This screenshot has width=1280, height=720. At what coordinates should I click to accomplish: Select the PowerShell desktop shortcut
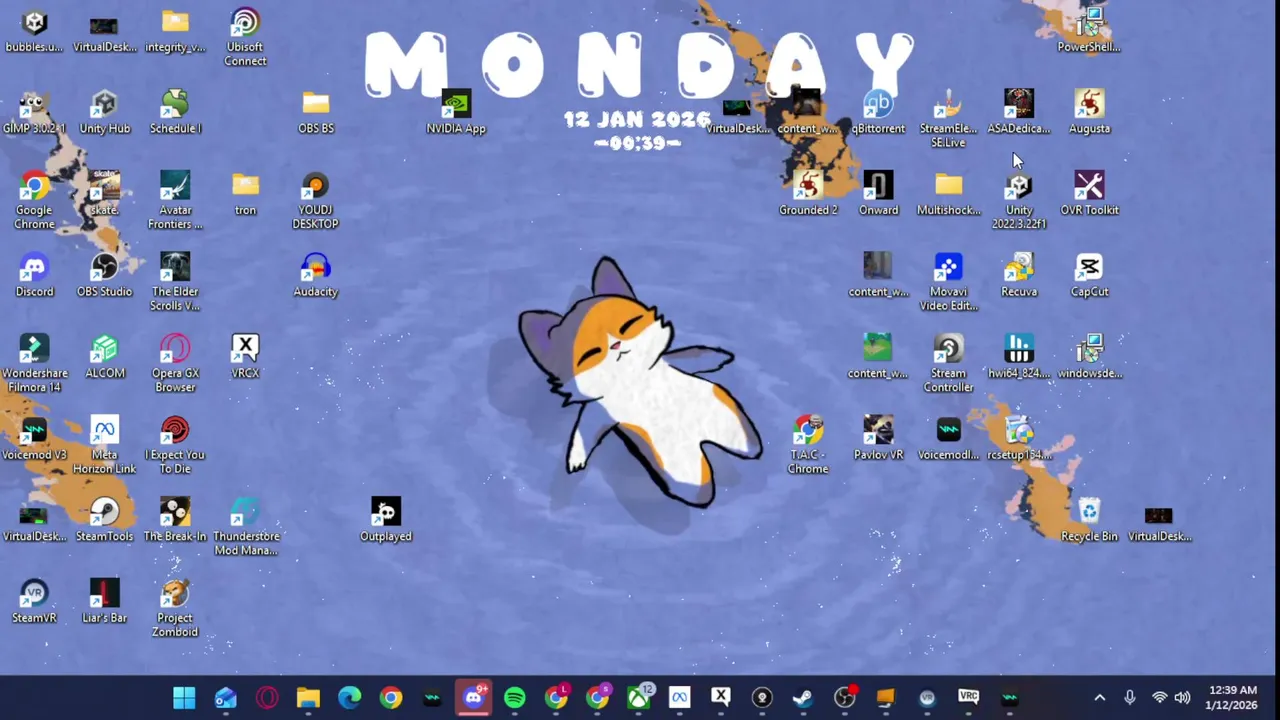tap(1089, 31)
